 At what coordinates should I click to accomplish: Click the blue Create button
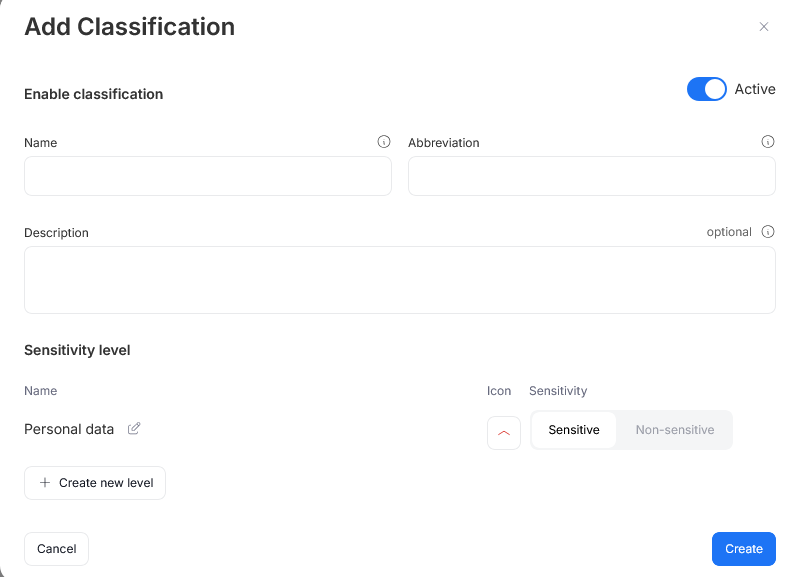[x=743, y=549]
